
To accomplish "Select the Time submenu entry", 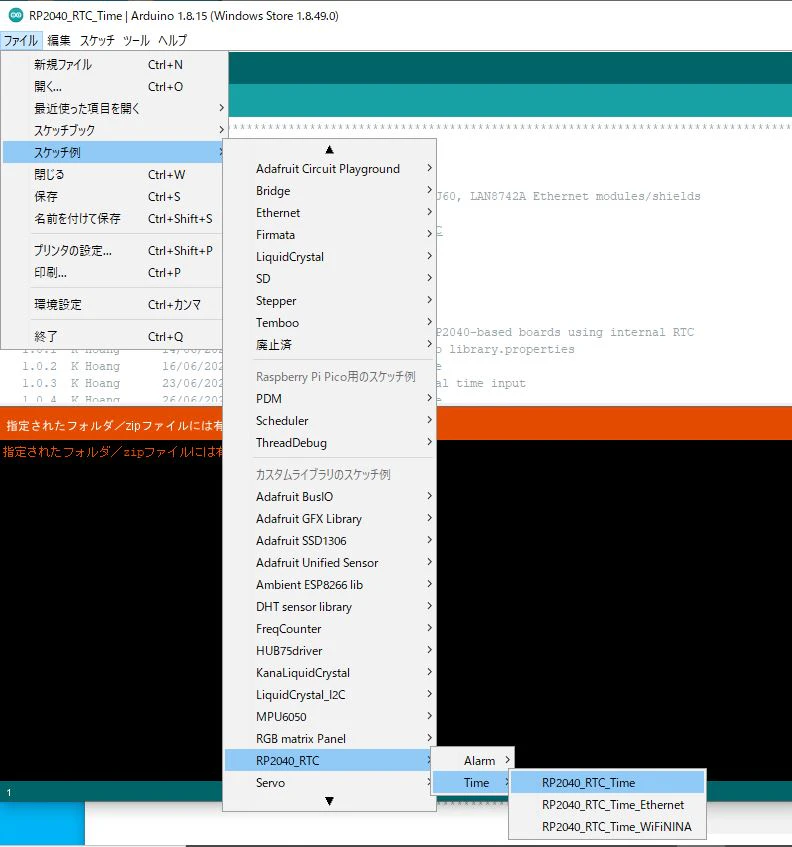I will pyautogui.click(x=471, y=783).
